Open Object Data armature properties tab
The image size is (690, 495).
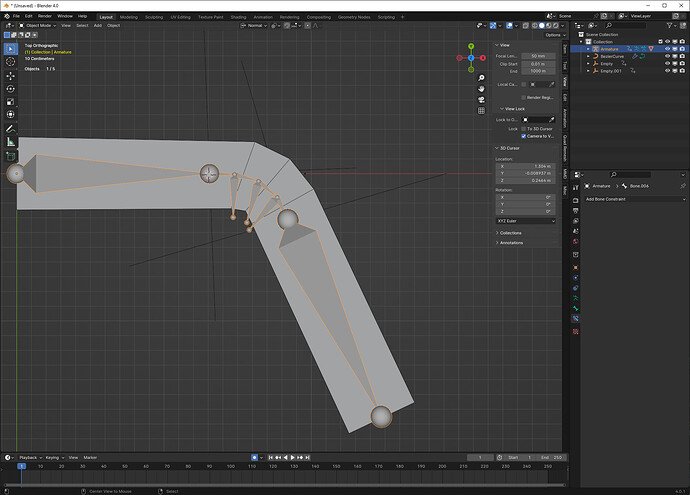coord(576,298)
